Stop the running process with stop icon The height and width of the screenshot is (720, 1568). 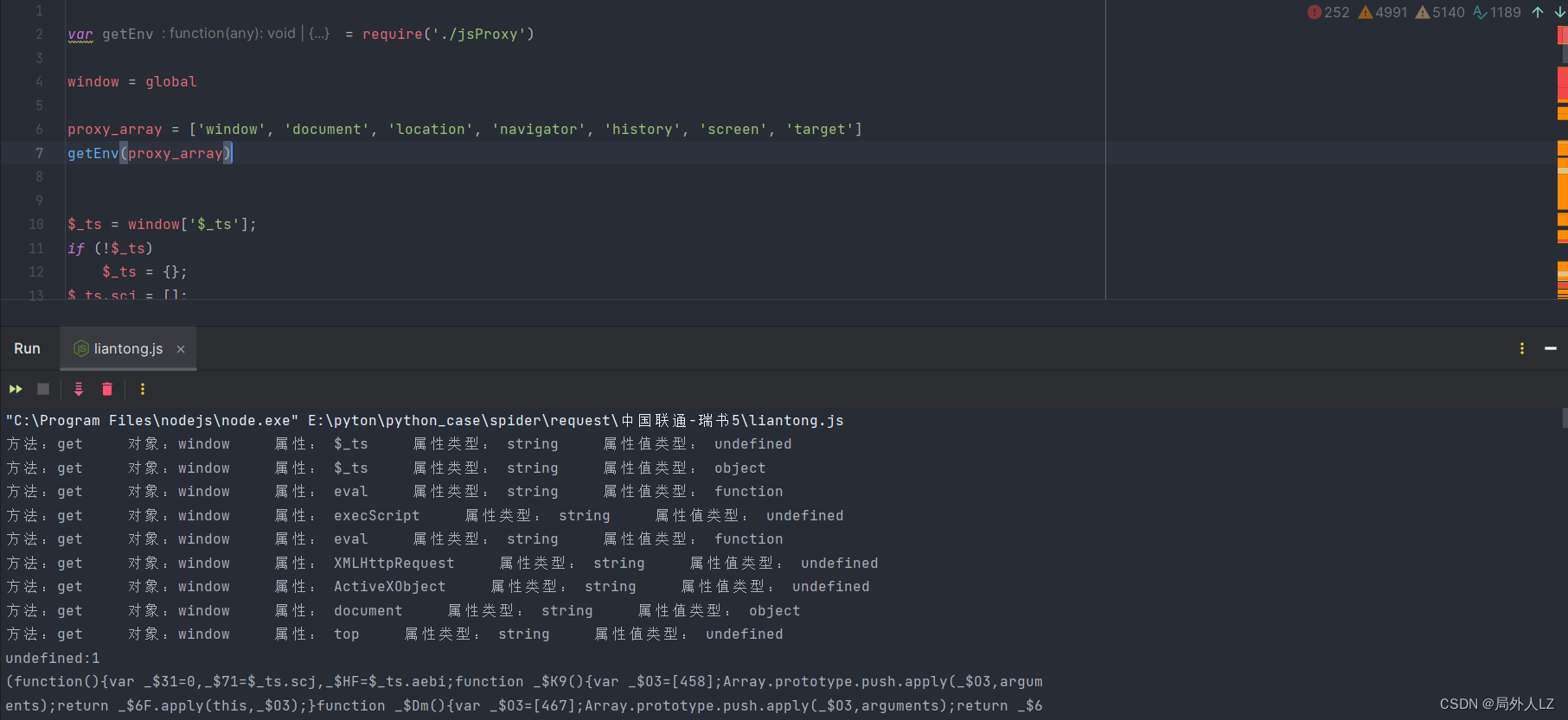(x=43, y=389)
